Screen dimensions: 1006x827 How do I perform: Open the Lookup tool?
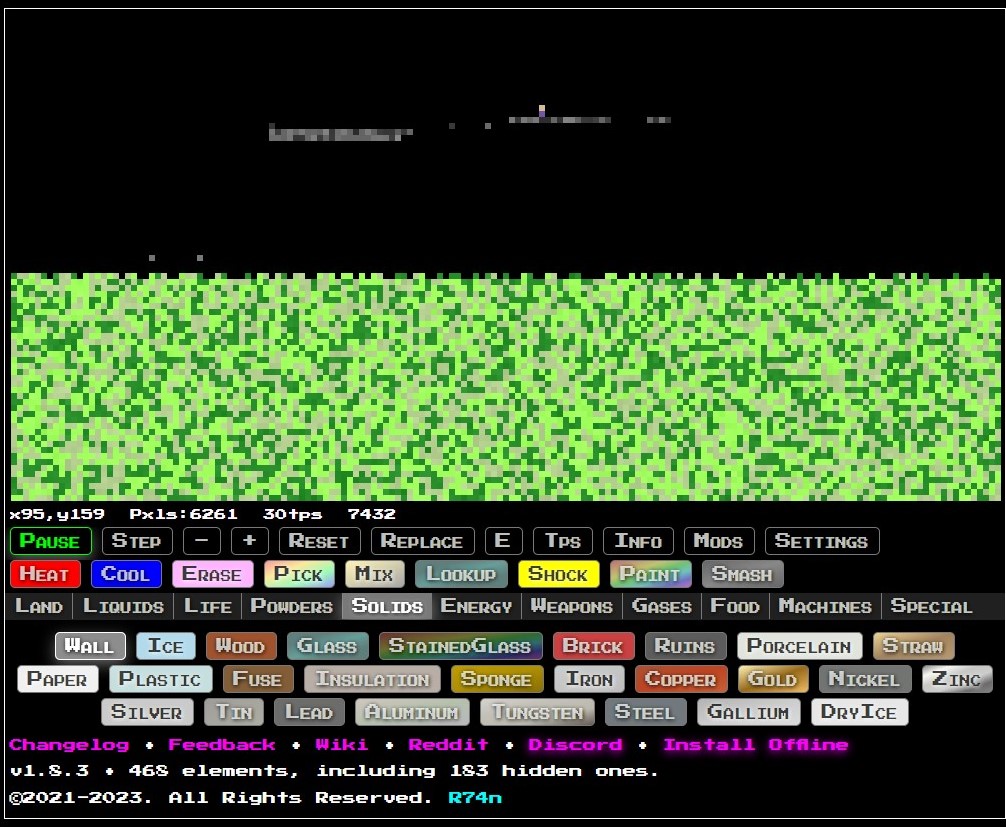point(461,574)
